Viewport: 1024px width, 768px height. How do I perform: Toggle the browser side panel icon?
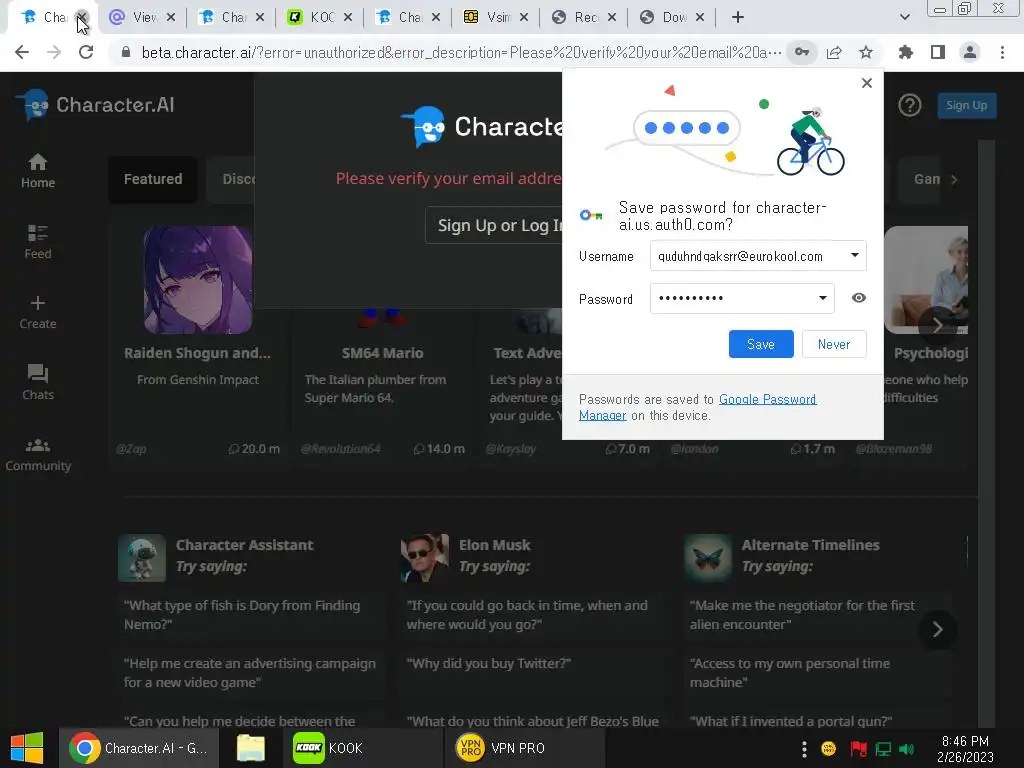[x=938, y=52]
